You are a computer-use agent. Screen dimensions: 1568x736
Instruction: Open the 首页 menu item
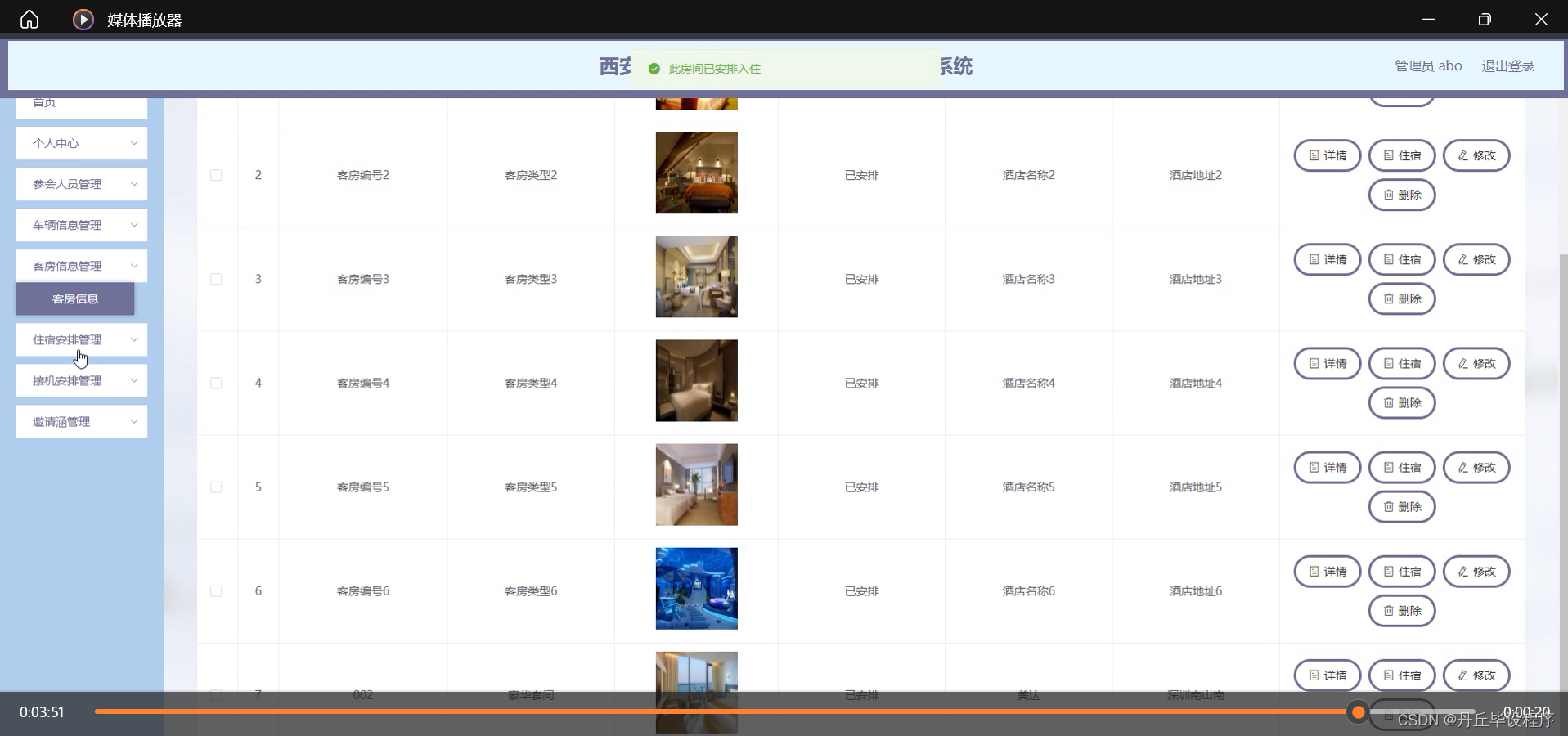(45, 102)
